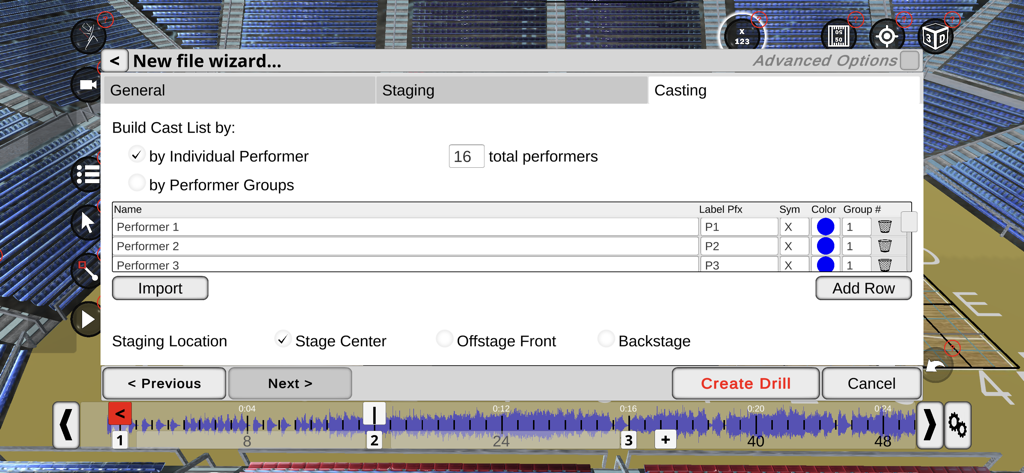Edit the total performers count field
The image size is (1024, 473).
coord(467,157)
